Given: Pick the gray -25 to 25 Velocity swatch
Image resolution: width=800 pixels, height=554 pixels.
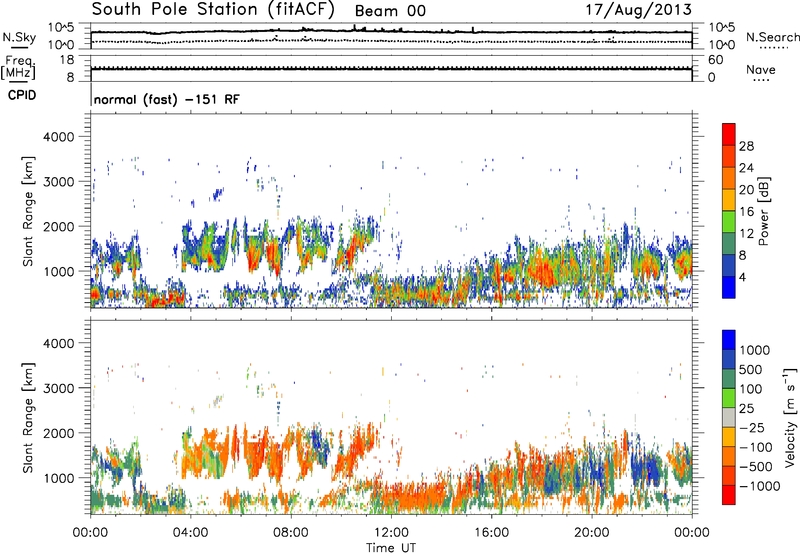Looking at the screenshot, I should click(729, 417).
